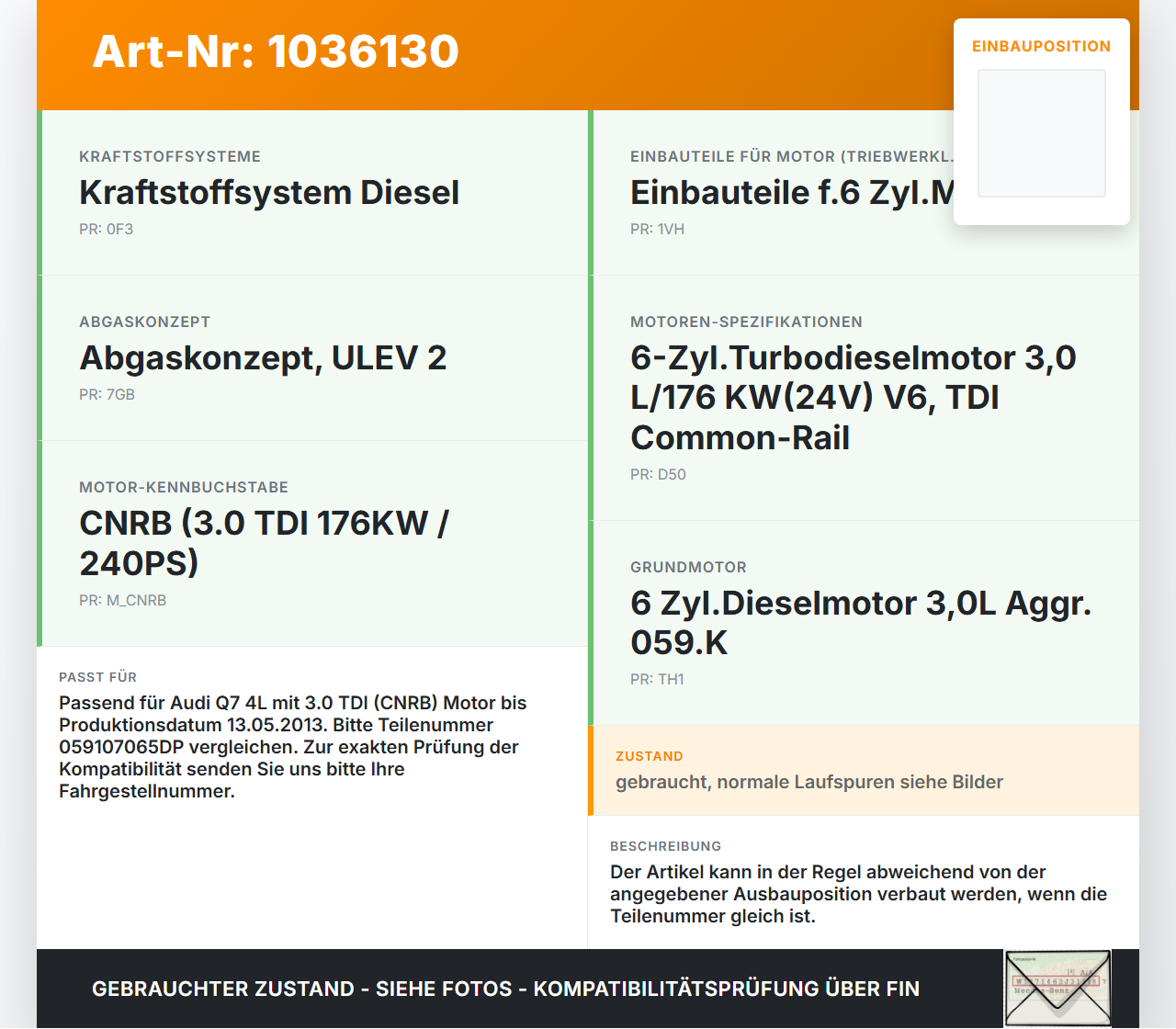Click the ZUSTAND label
The width and height of the screenshot is (1176, 1029).
coord(650,756)
